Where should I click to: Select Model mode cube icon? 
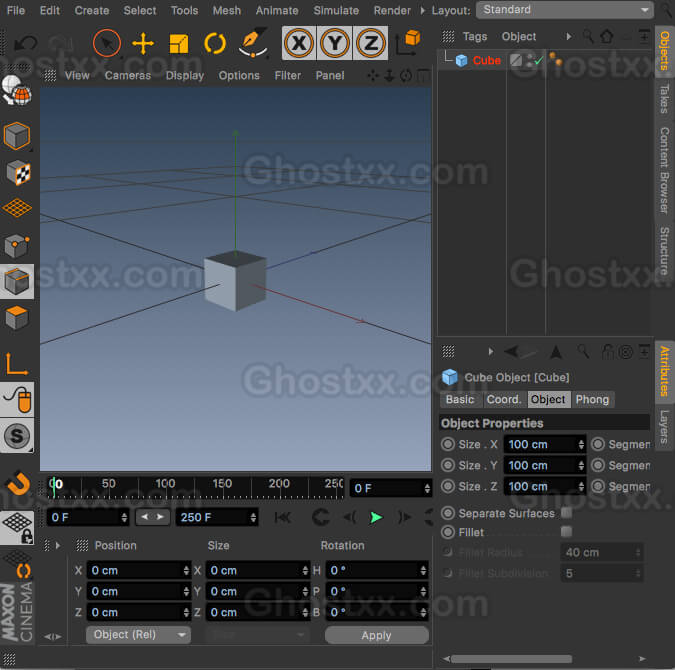pos(16,136)
